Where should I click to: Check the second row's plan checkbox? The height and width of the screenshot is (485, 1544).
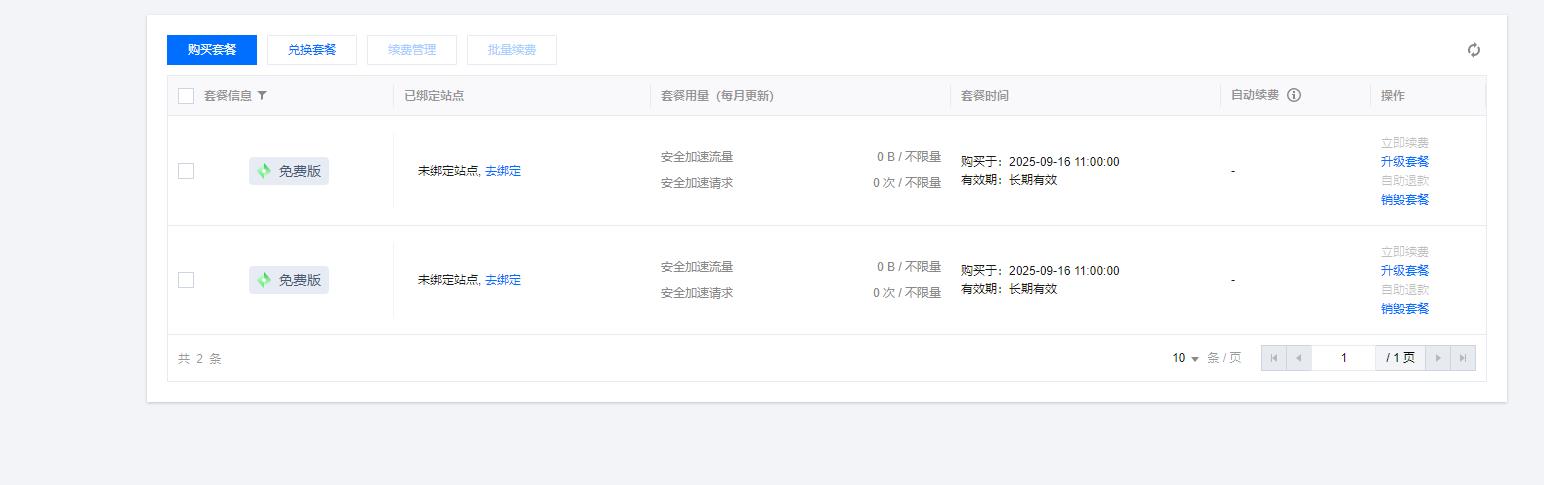(186, 280)
